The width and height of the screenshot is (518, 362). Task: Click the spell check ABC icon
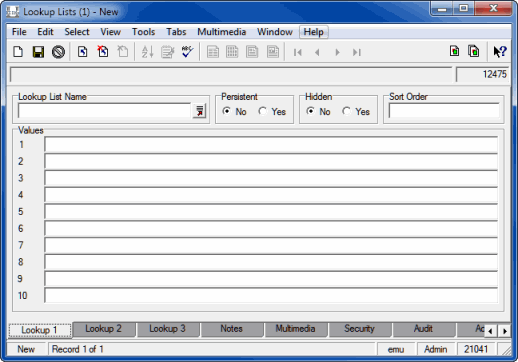pyautogui.click(x=187, y=52)
